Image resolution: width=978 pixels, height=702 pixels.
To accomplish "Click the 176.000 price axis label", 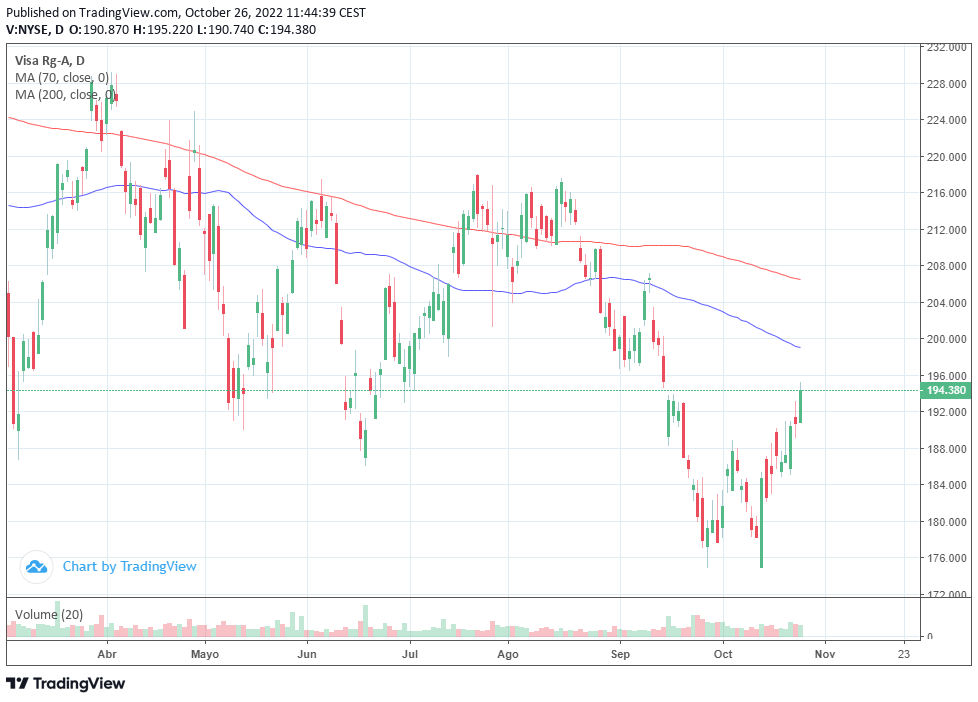I will [947, 558].
